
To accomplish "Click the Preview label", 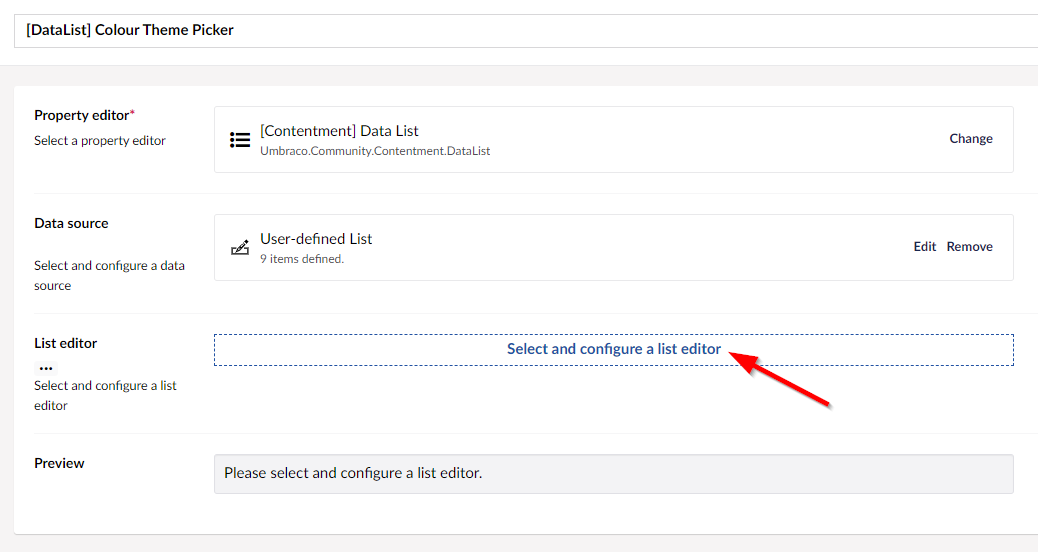I will coord(59,463).
